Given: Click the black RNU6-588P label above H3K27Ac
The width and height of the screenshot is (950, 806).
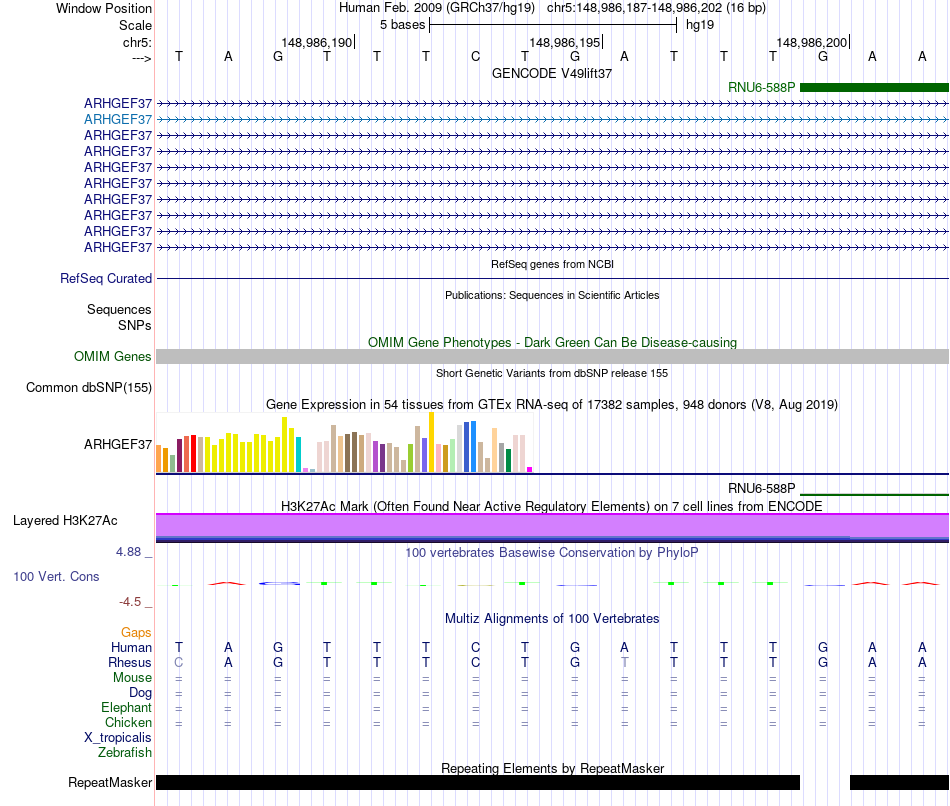Looking at the screenshot, I should 762,488.
